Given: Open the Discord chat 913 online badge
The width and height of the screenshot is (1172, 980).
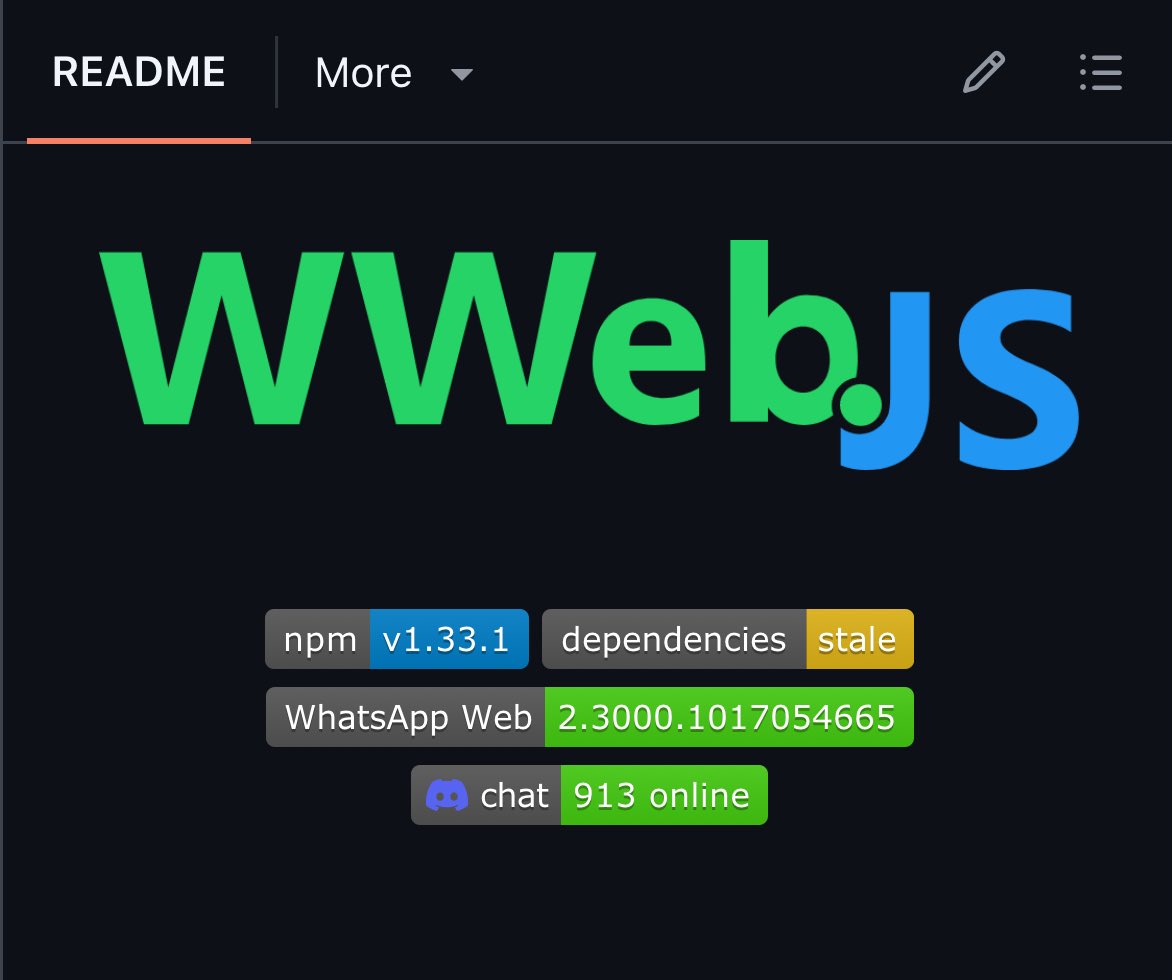Looking at the screenshot, I should (x=589, y=795).
